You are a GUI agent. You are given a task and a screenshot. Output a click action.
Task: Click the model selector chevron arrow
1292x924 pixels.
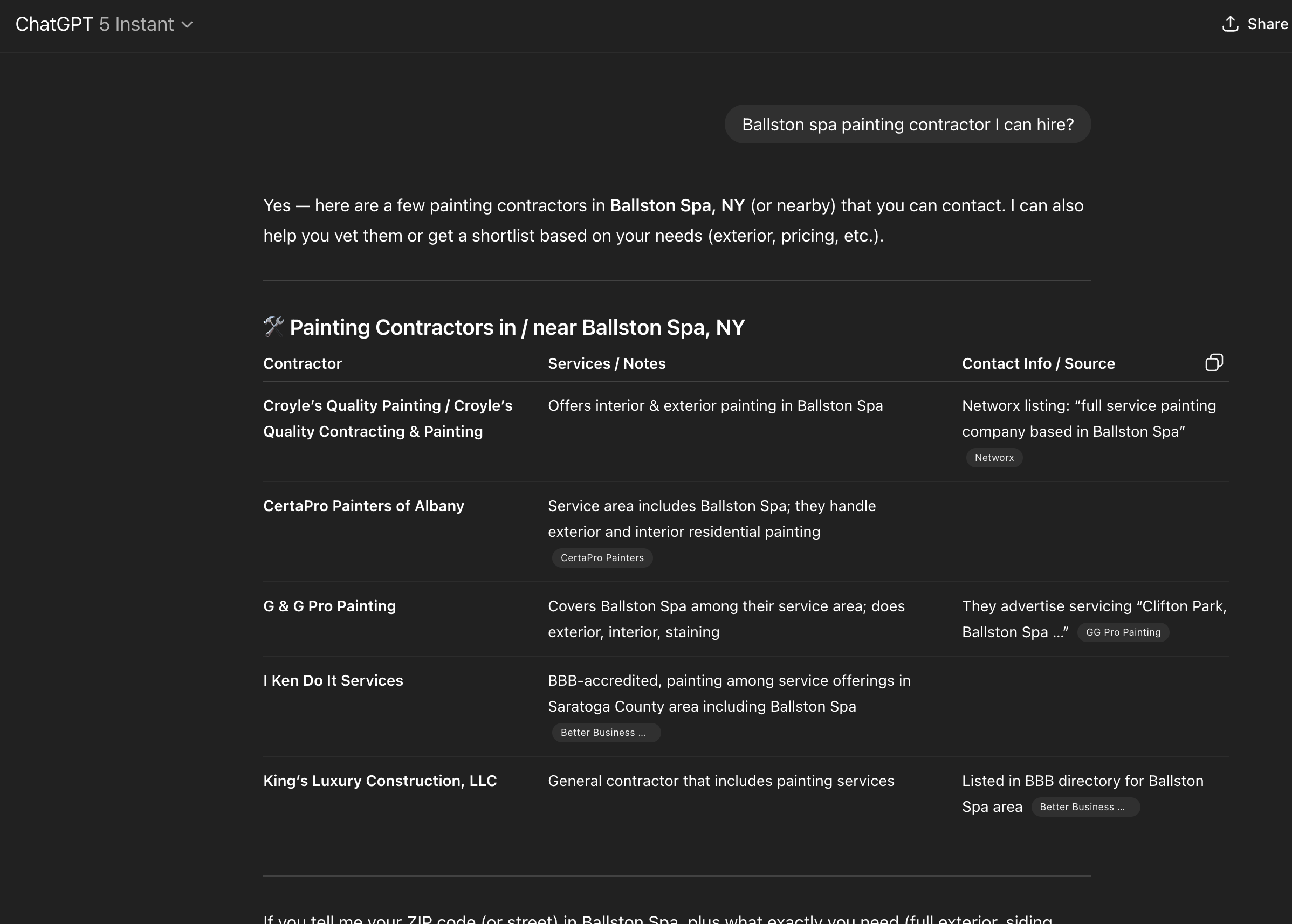tap(187, 25)
